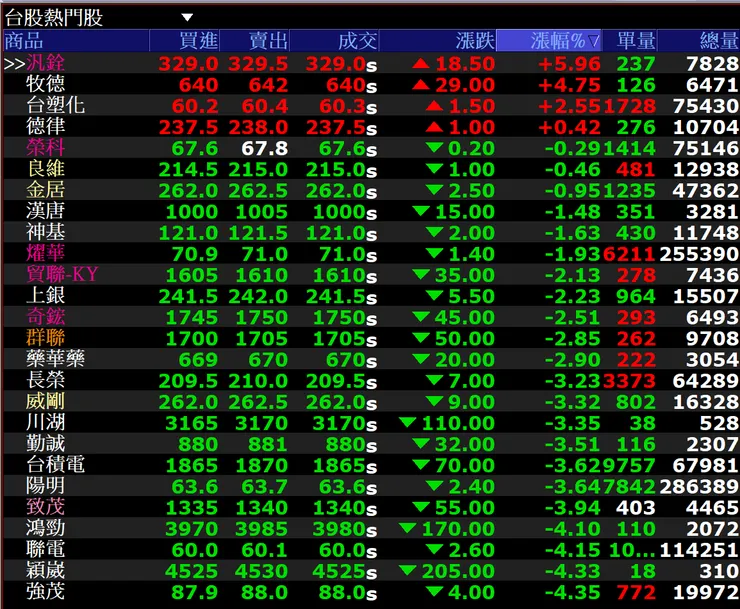Select the 群聯 stock name
This screenshot has width=740, height=609.
45,338
